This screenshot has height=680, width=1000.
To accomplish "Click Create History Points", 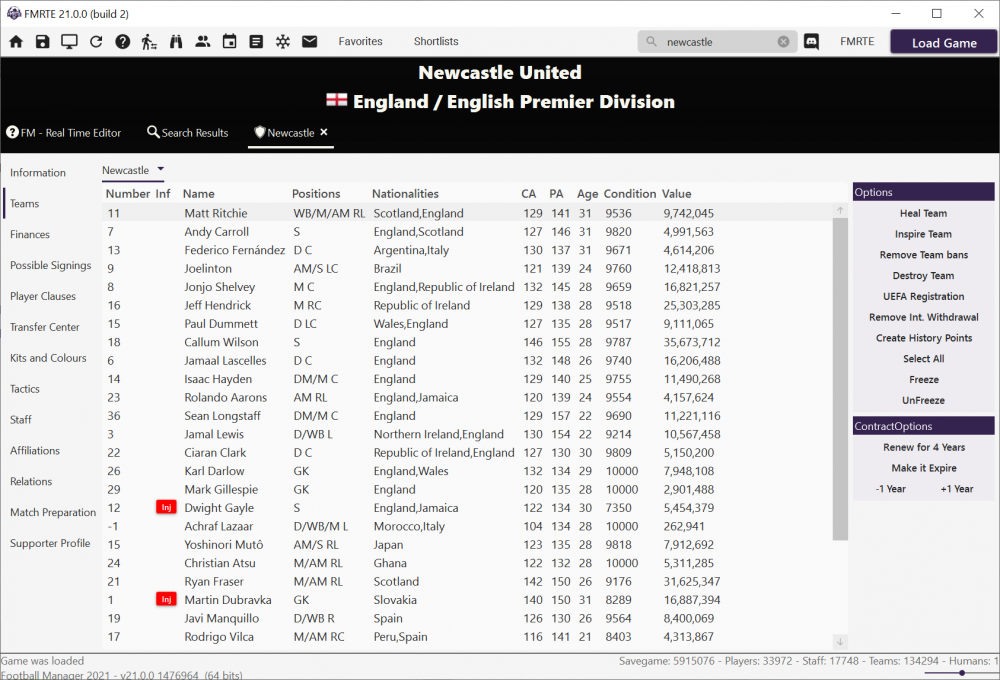I will pyautogui.click(x=923, y=338).
